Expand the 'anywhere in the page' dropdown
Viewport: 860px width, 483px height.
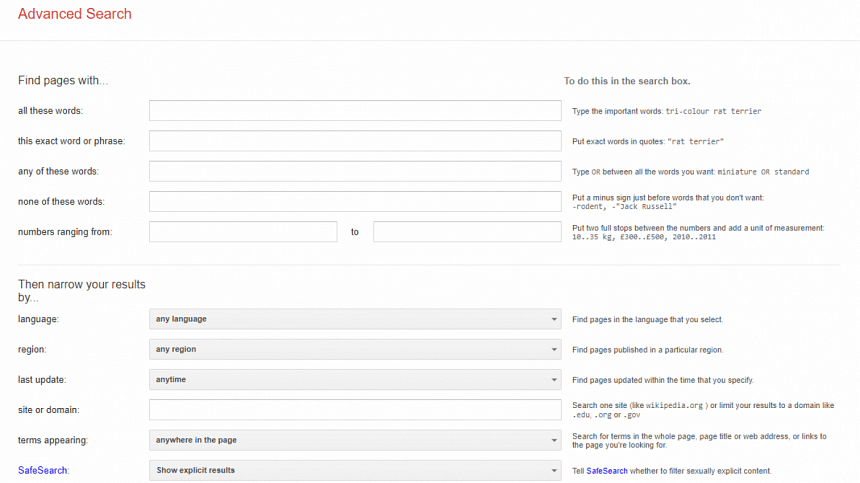tap(355, 440)
